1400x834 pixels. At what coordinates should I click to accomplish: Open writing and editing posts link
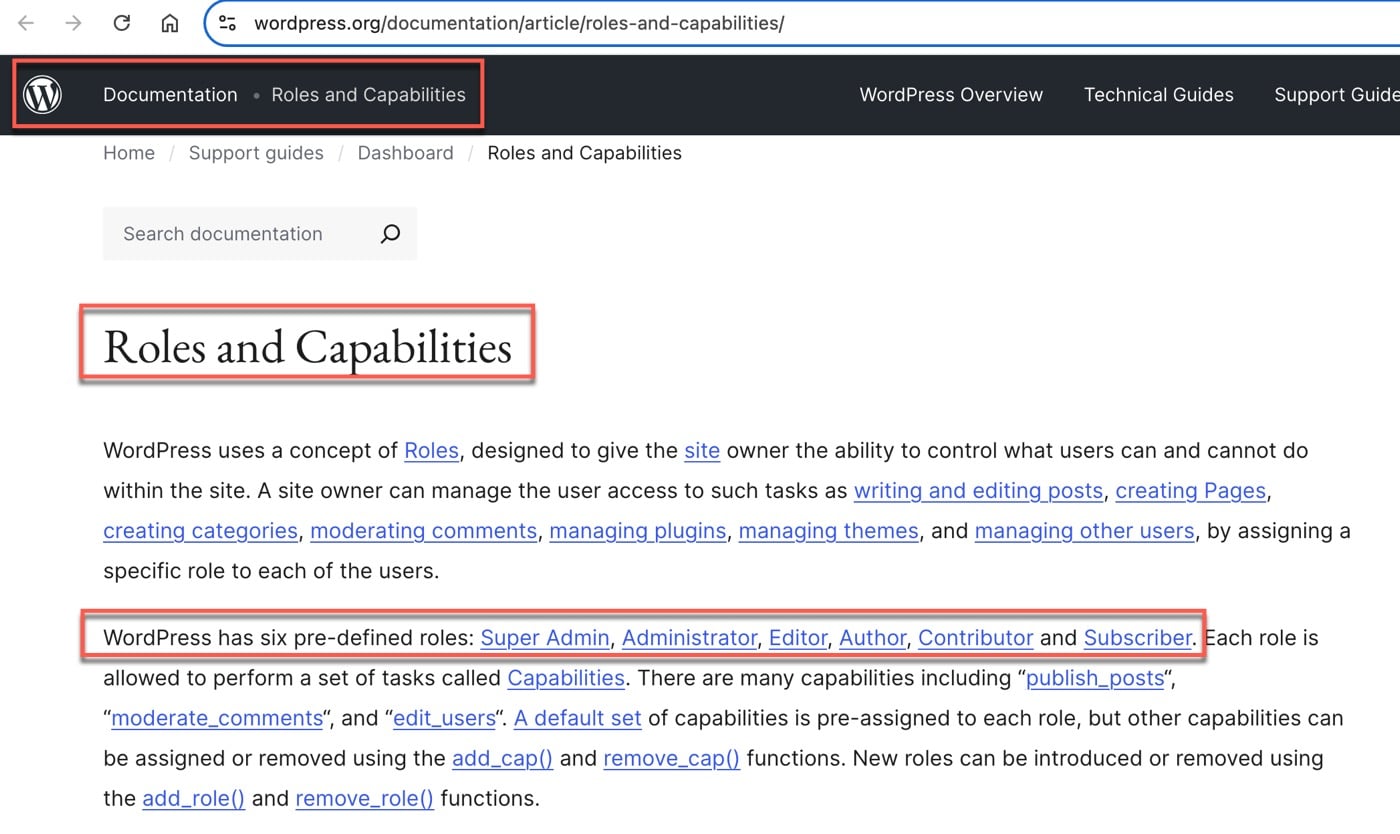978,491
